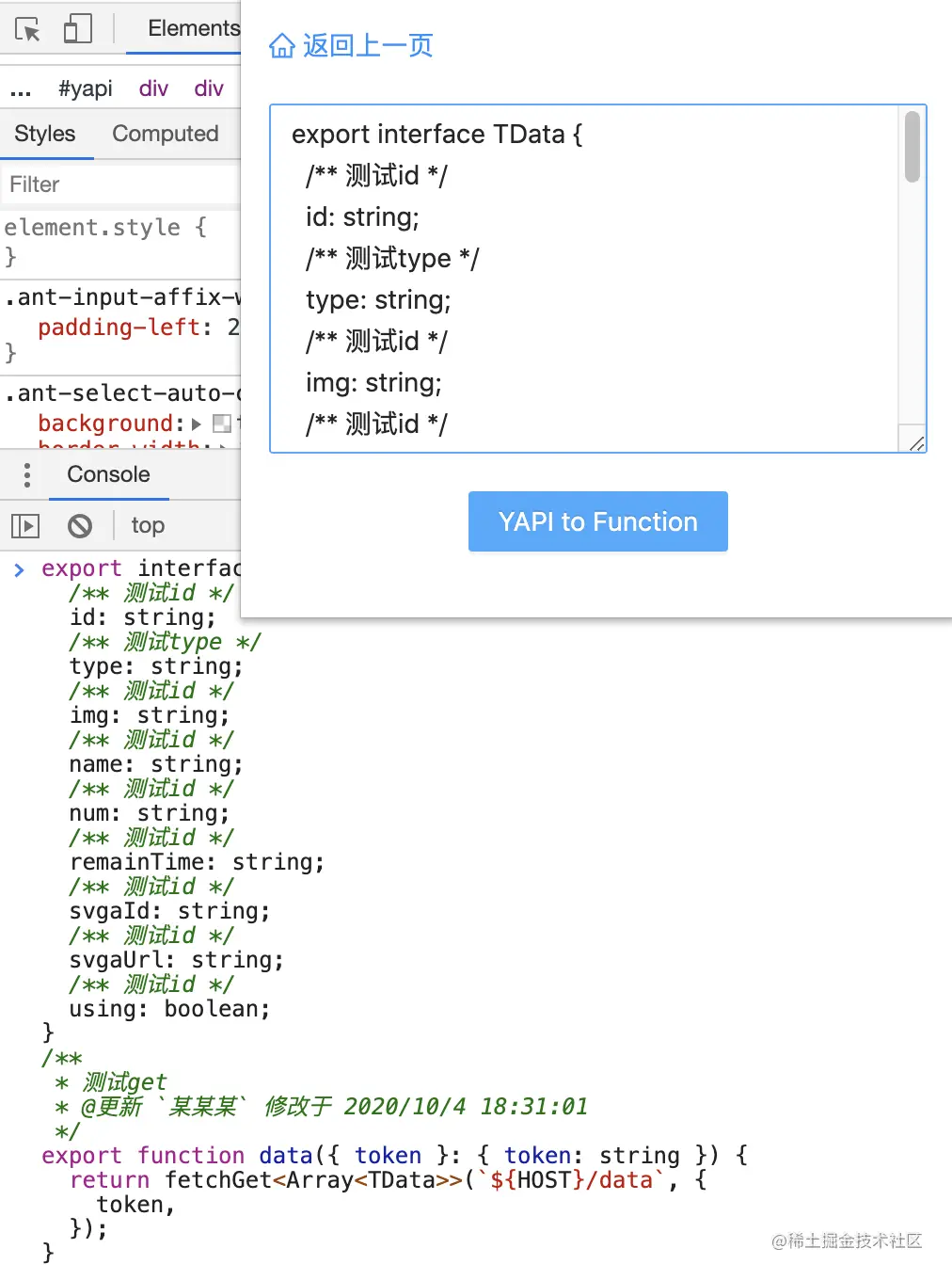Click the YAPI to Function button
The height and width of the screenshot is (1280, 952).
pos(597,521)
